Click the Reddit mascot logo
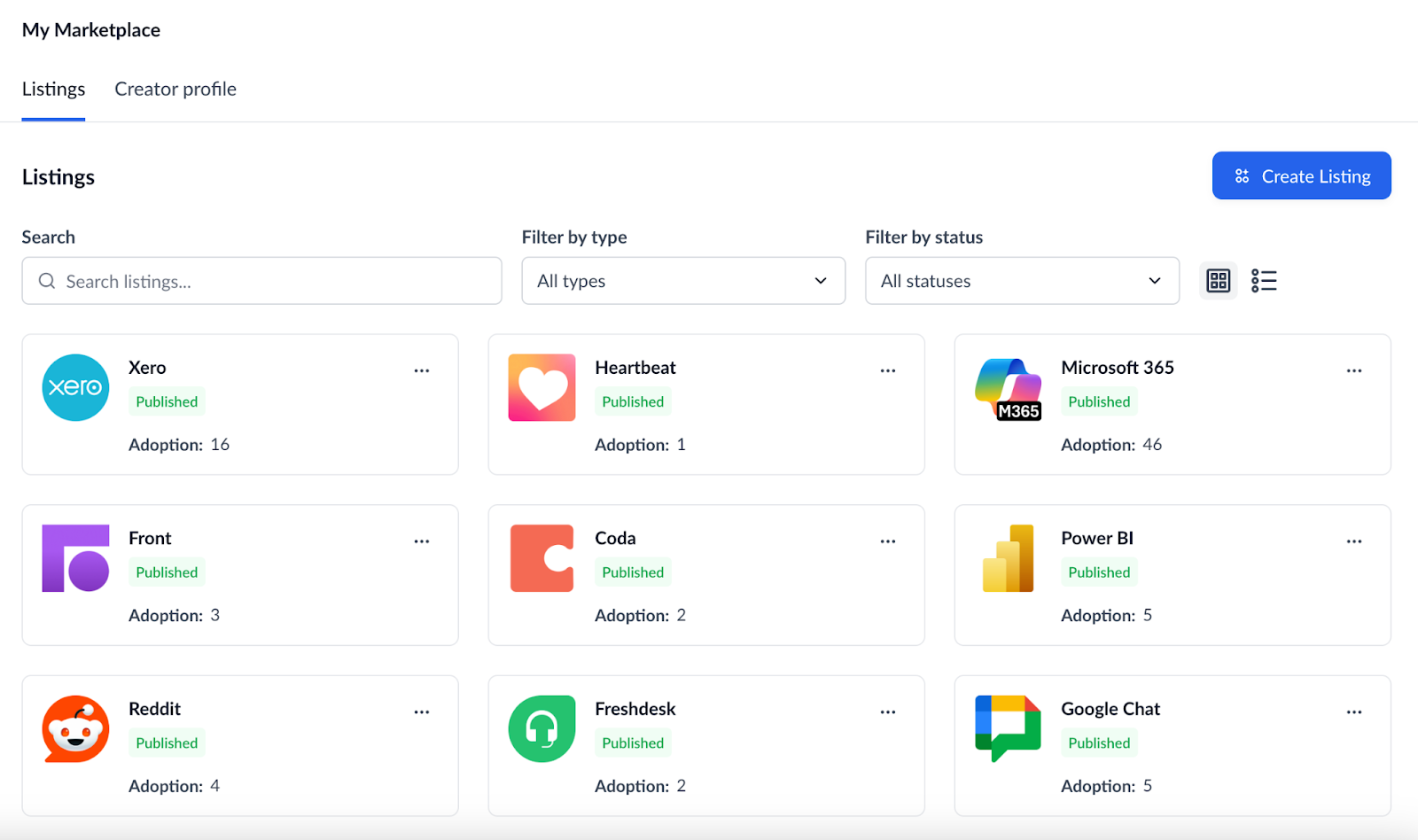The width and height of the screenshot is (1418, 840). click(75, 728)
